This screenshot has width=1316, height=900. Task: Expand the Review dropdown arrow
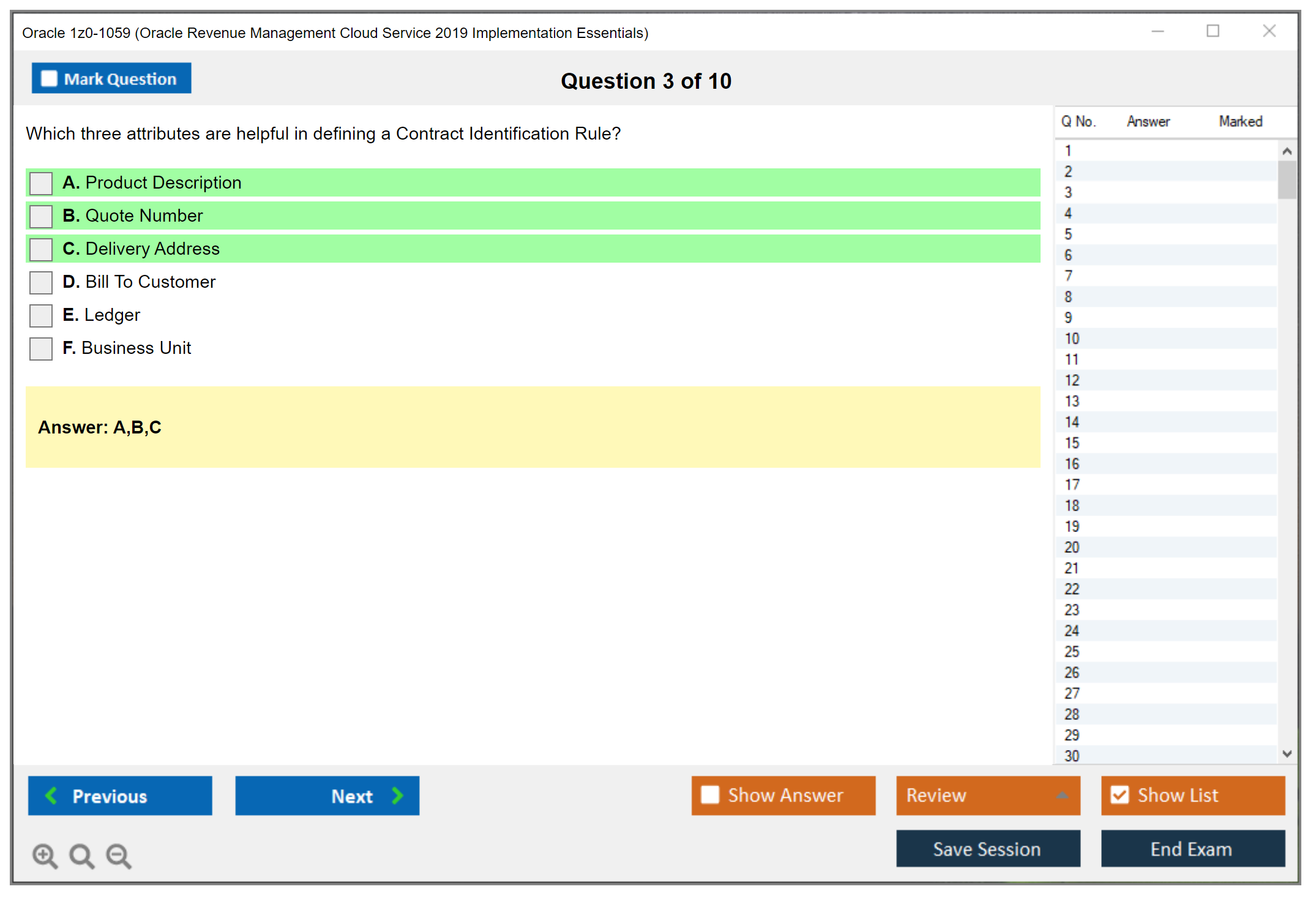click(1062, 795)
